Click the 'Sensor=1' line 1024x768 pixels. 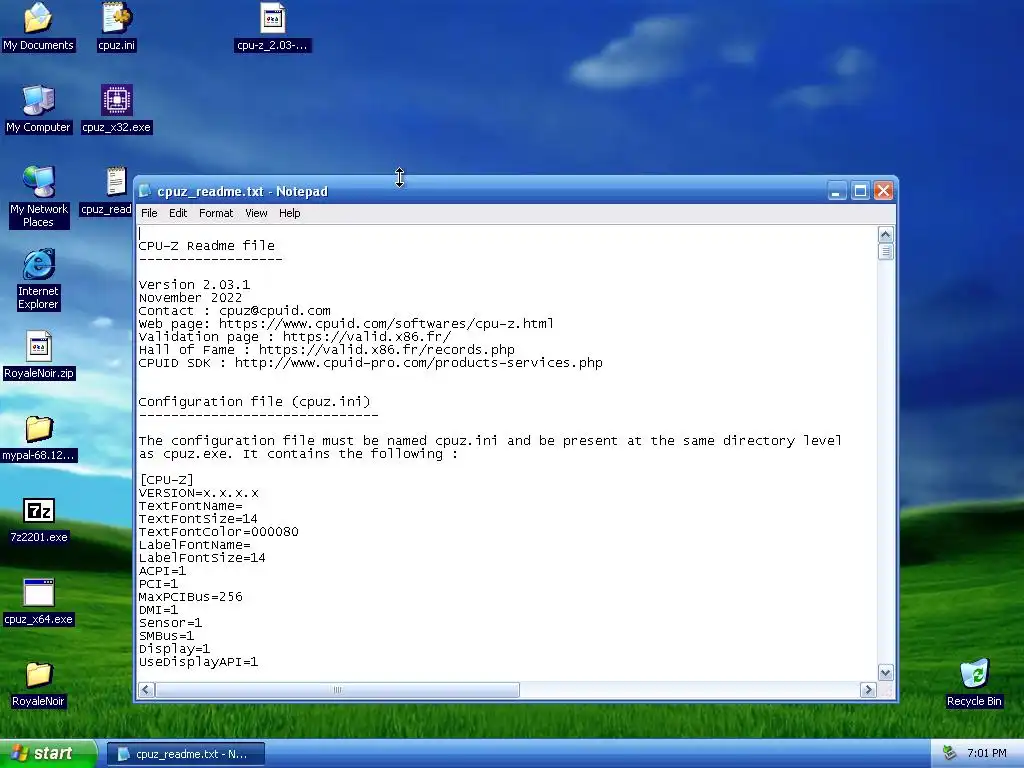click(x=170, y=623)
